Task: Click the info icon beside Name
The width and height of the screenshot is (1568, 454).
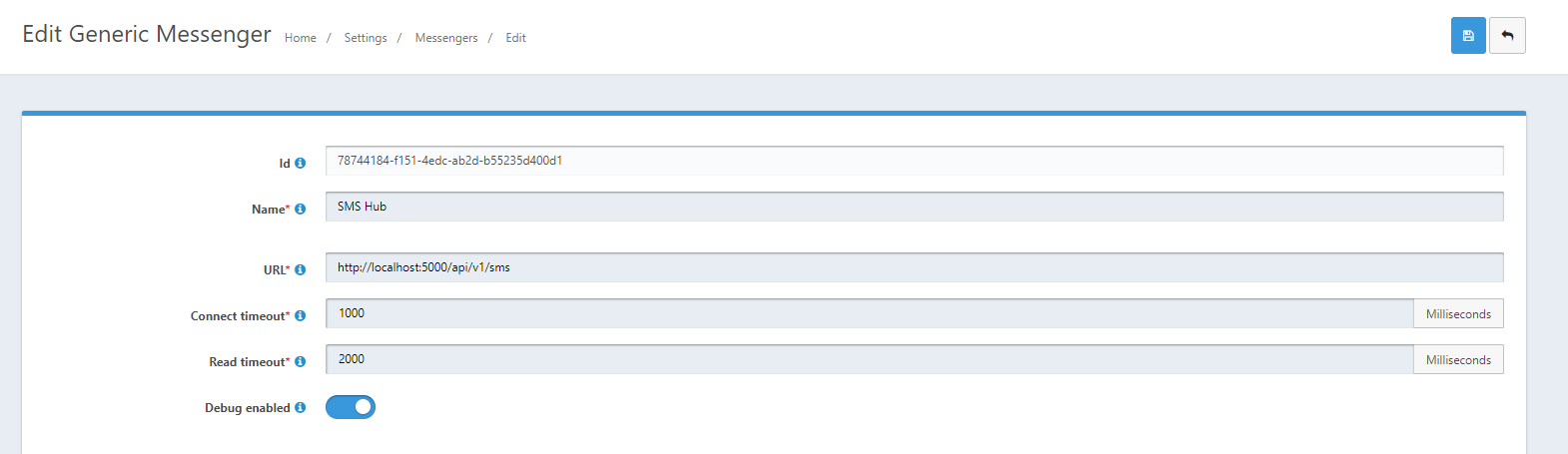Action: pos(300,209)
